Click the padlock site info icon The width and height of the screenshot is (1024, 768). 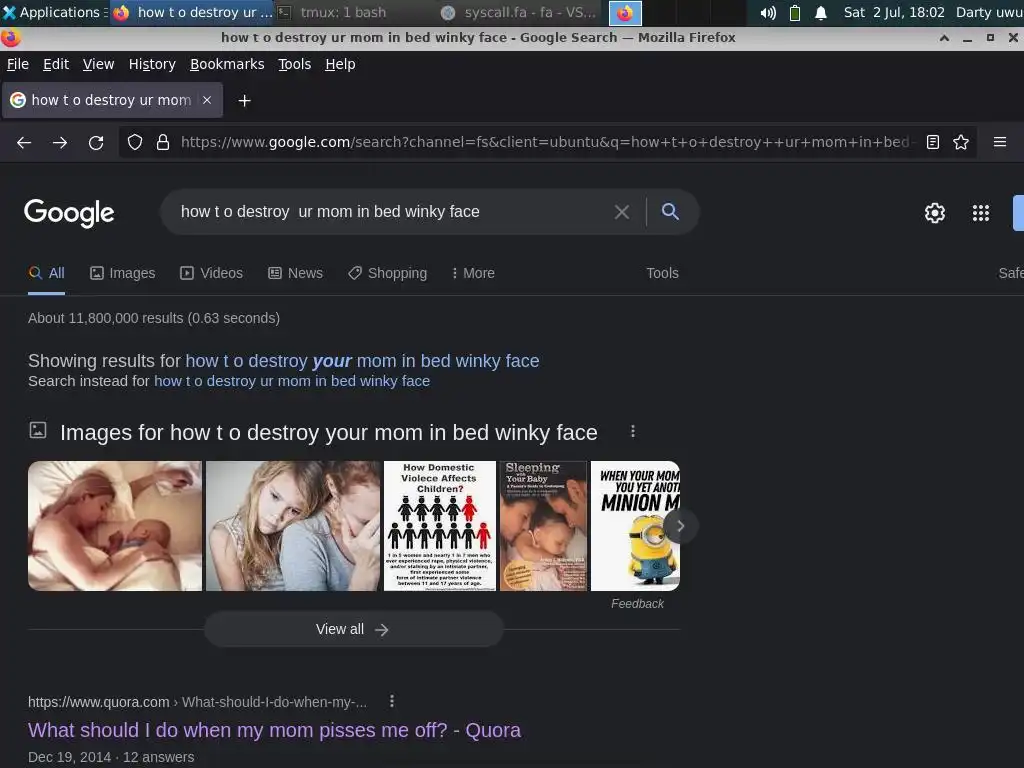163,142
